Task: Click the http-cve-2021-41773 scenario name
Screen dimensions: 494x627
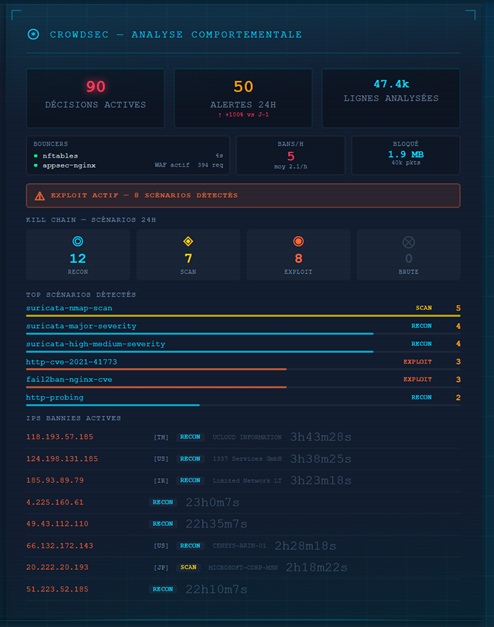Action: click(x=72, y=362)
